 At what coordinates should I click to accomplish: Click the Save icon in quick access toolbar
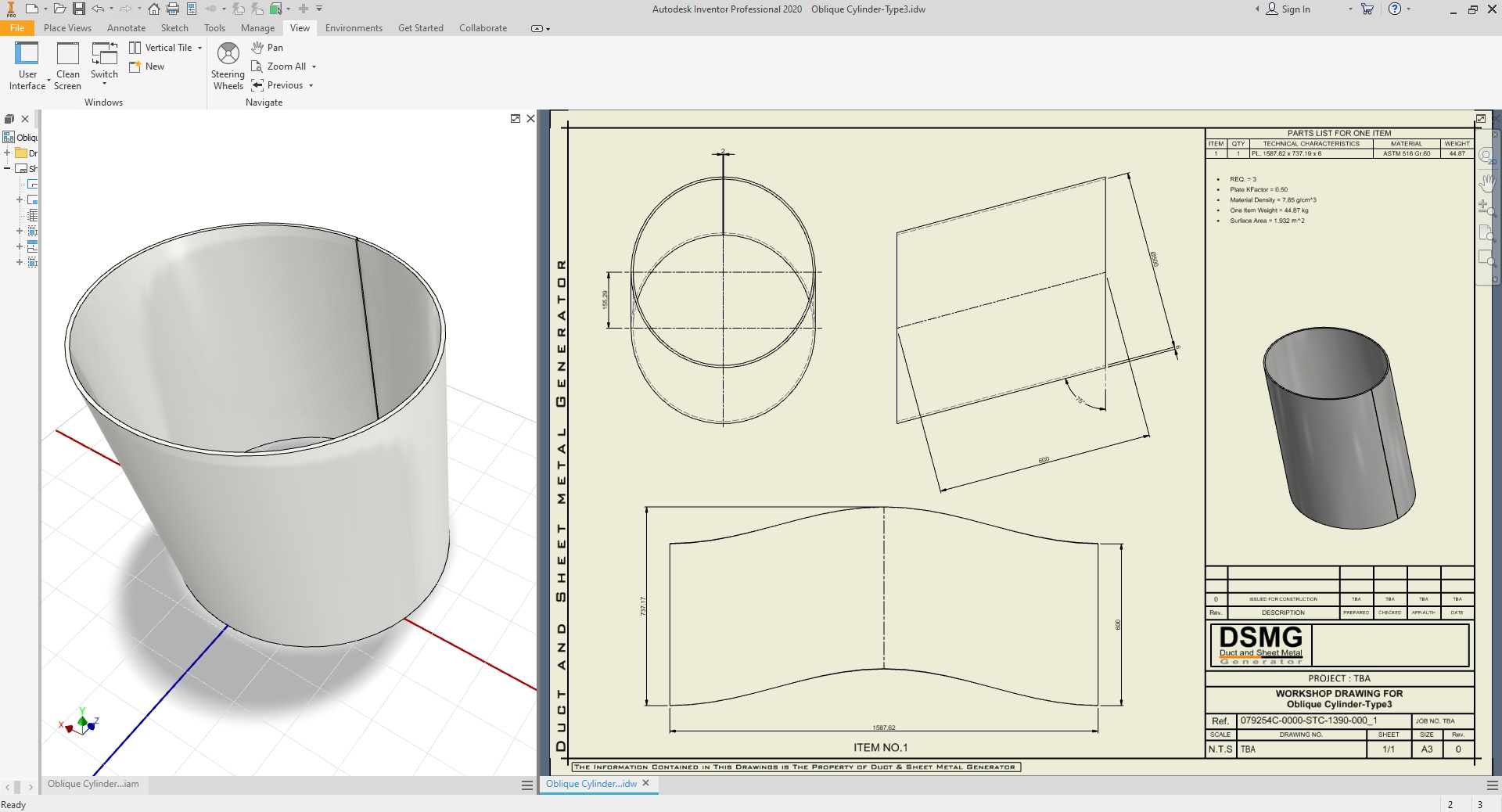(x=79, y=9)
